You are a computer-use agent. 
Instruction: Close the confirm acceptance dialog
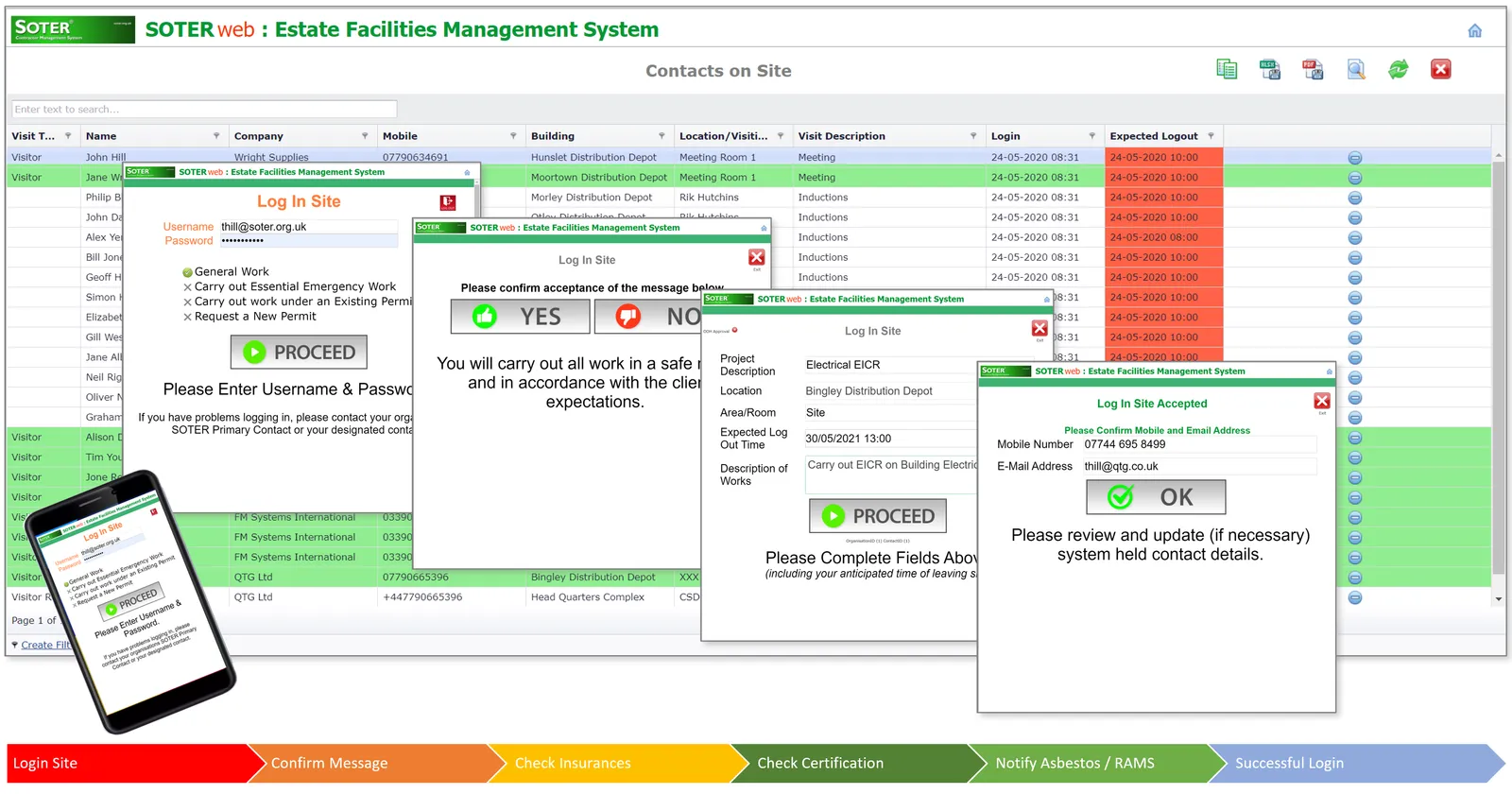[757, 257]
